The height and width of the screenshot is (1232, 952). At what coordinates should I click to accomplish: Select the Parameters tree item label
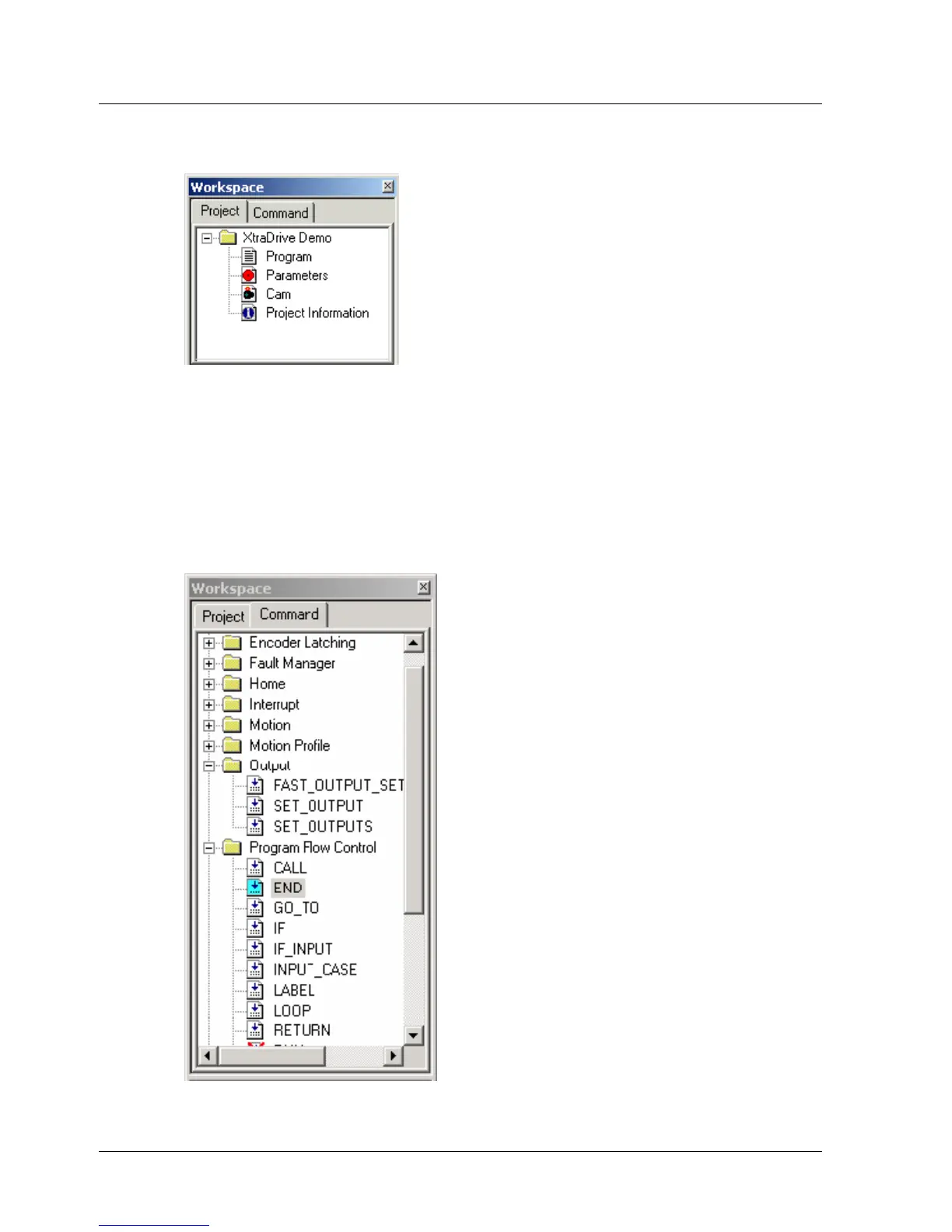pos(296,275)
